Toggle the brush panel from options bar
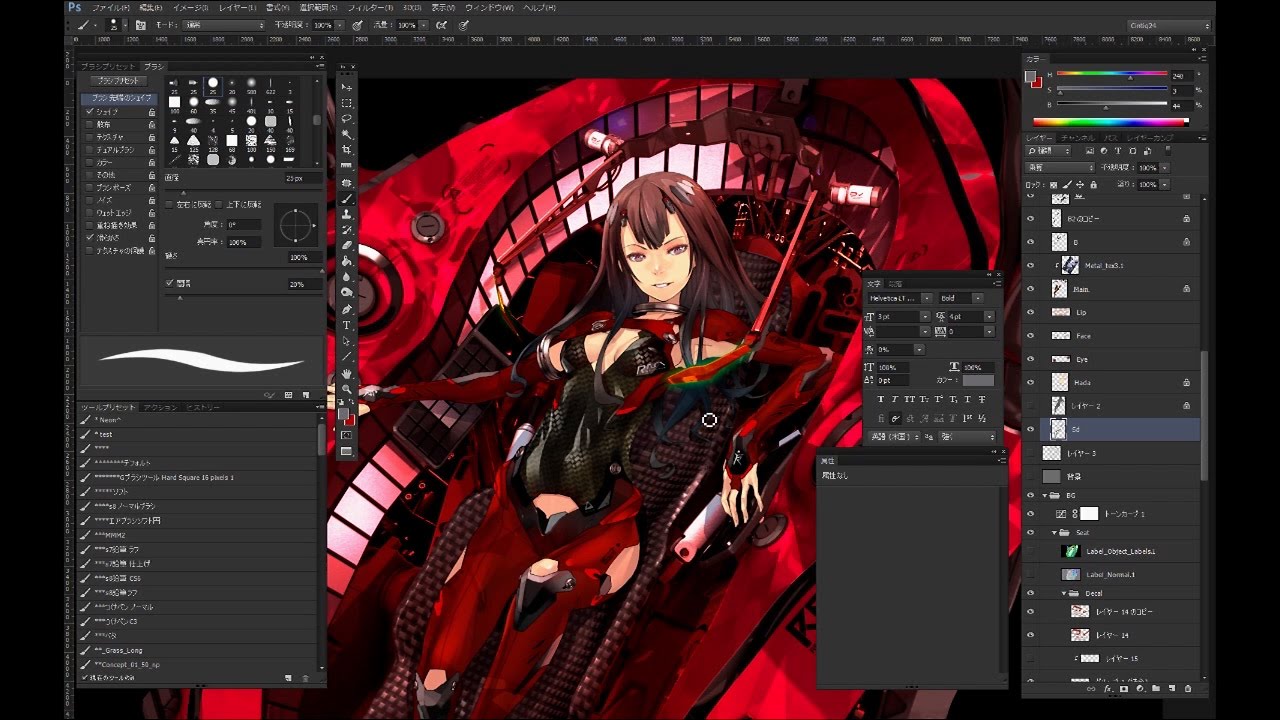Screen dimensions: 1280x720 140,25
